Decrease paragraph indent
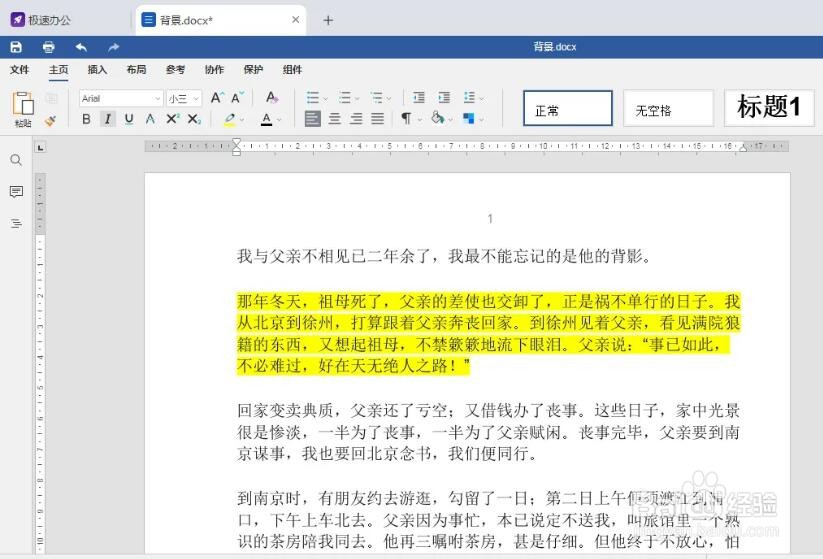The image size is (823, 559). coord(418,98)
